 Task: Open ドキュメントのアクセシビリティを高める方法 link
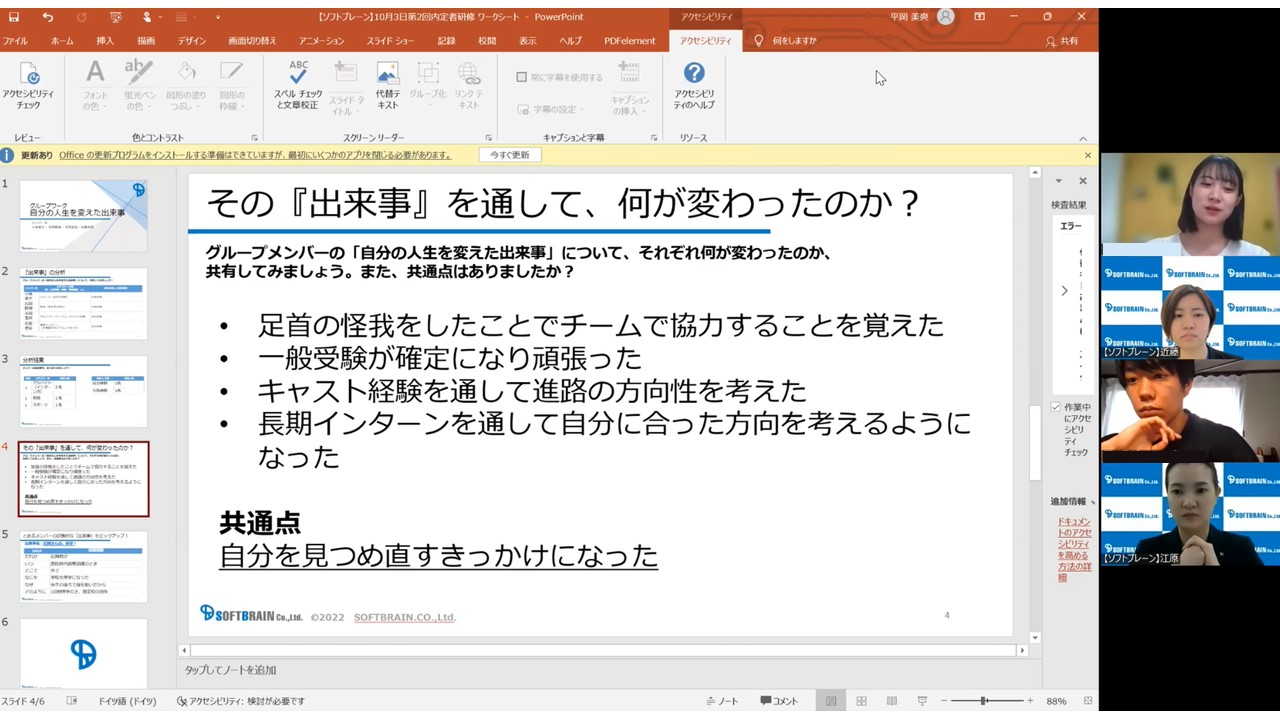click(x=1074, y=549)
